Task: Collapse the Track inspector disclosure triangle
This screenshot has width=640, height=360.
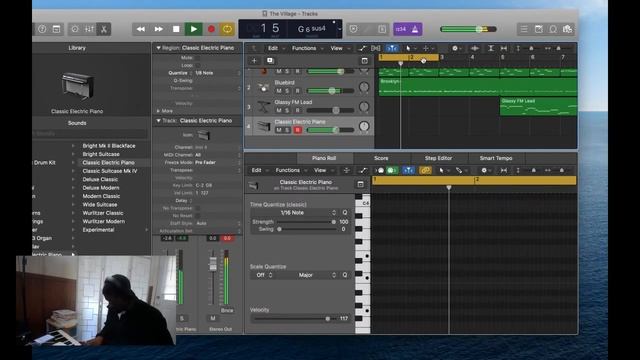Action: click(158, 121)
